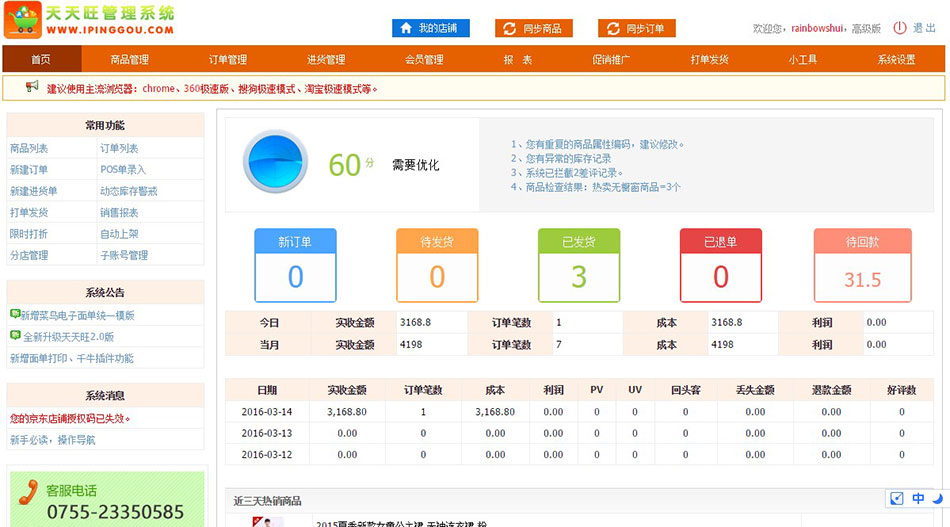Expand the 系统设置 navigation menu
The width and height of the screenshot is (950, 527).
click(896, 60)
